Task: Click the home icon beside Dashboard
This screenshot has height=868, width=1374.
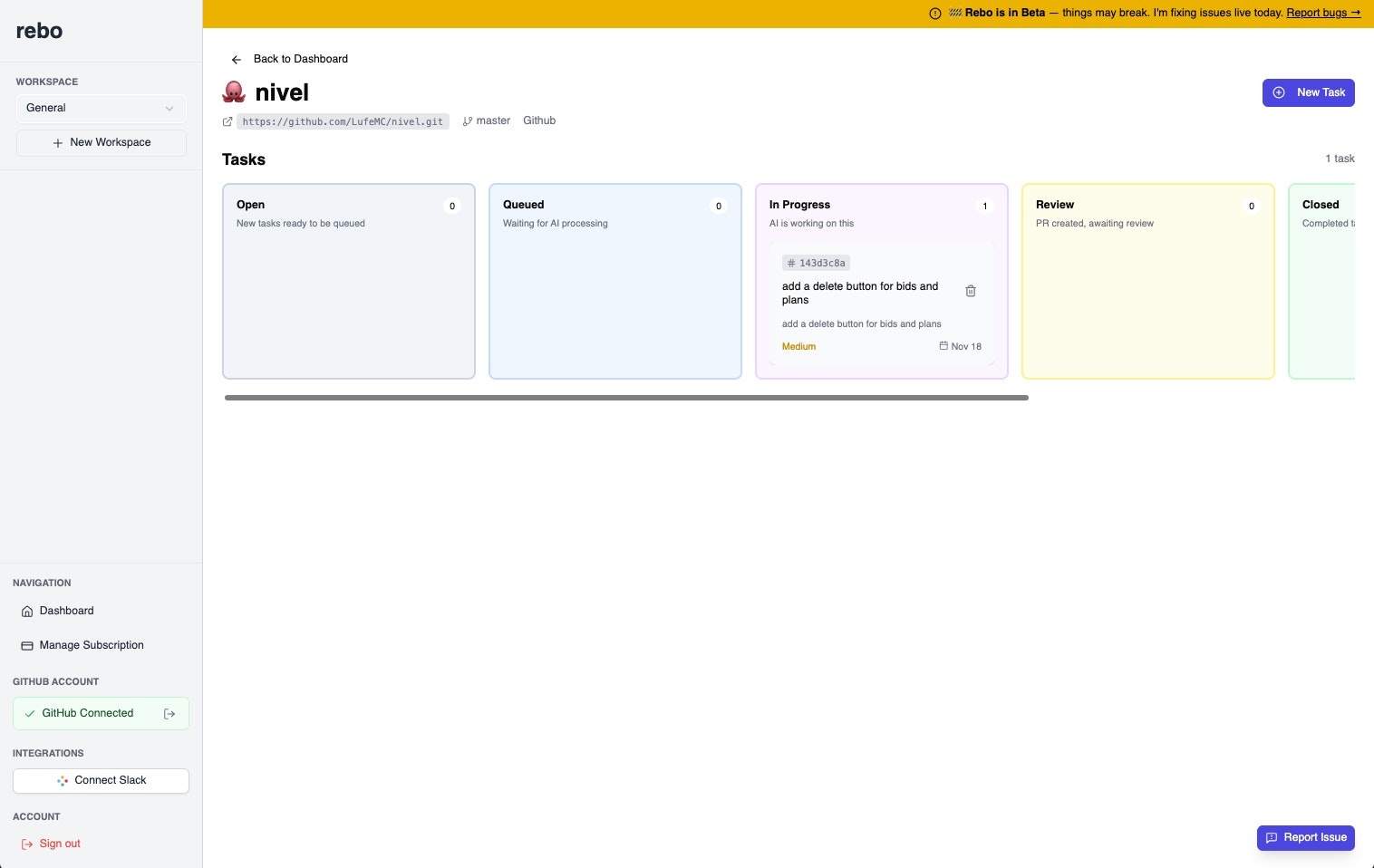Action: click(25, 611)
